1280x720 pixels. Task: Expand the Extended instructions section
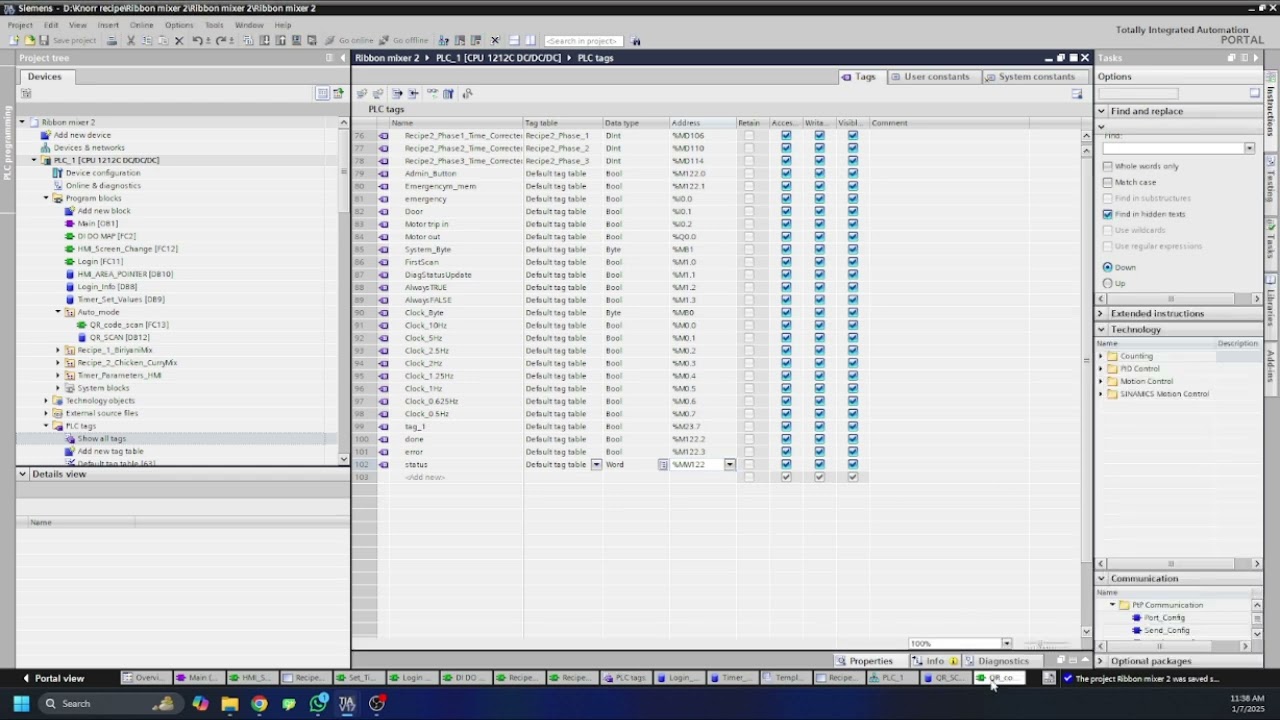click(x=1102, y=313)
